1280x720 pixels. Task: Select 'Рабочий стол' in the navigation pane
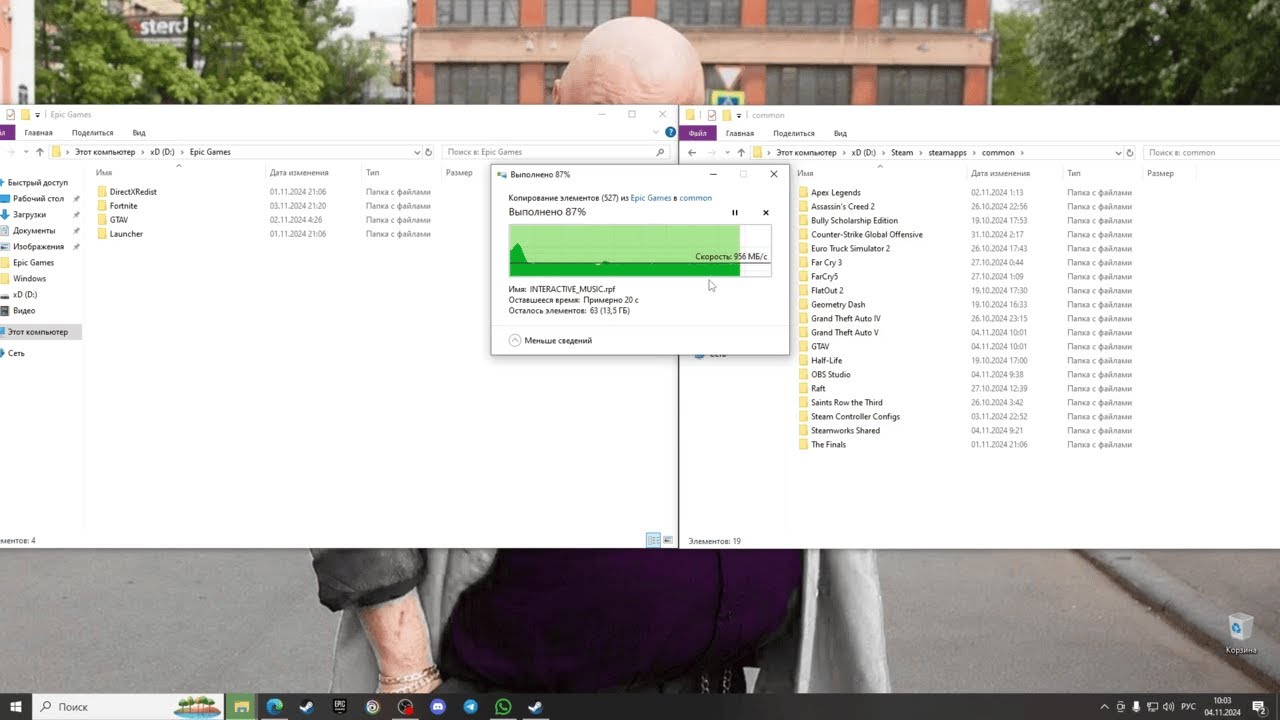(x=38, y=199)
